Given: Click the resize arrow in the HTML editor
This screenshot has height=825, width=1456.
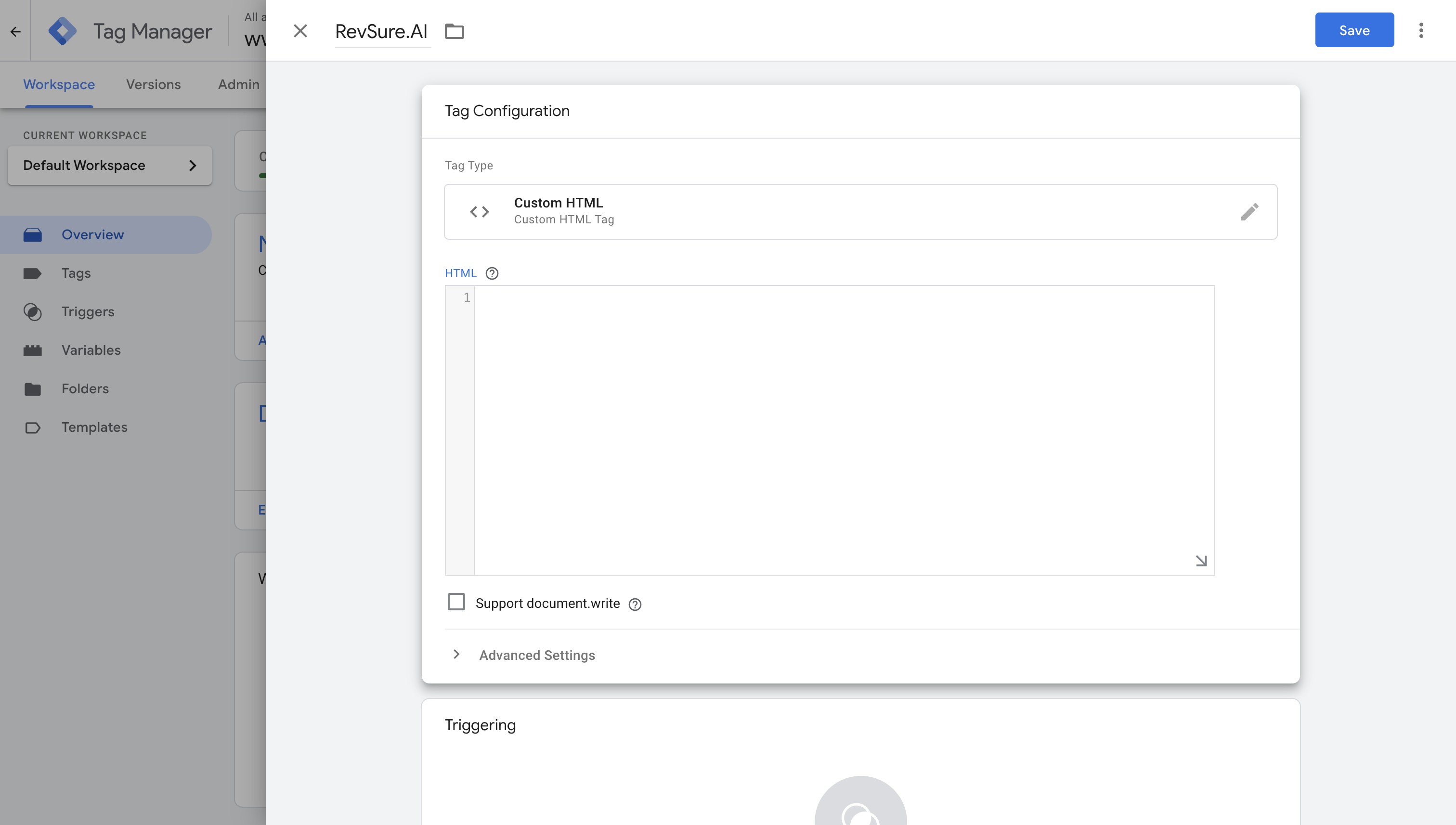Looking at the screenshot, I should pyautogui.click(x=1201, y=561).
